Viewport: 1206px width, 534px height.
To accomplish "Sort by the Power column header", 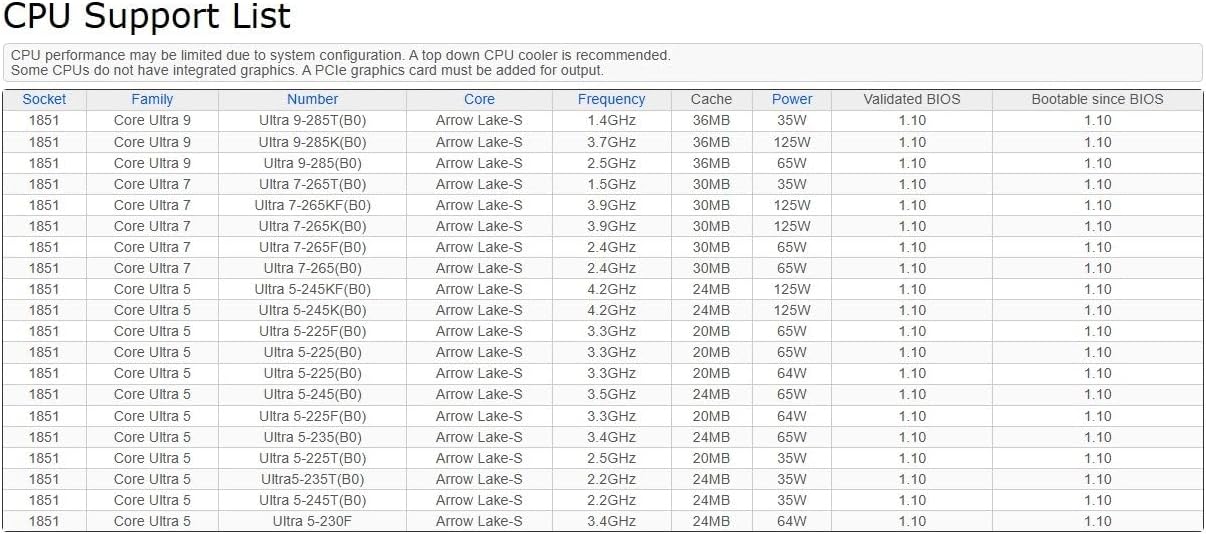I will click(792, 99).
